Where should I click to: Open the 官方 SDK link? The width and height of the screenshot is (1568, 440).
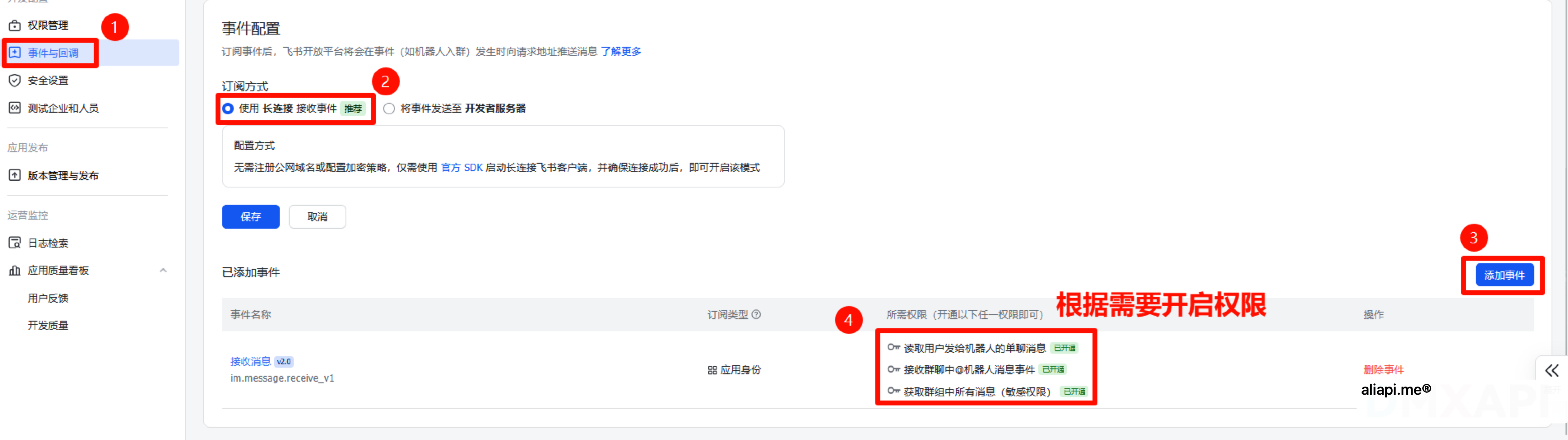[461, 167]
